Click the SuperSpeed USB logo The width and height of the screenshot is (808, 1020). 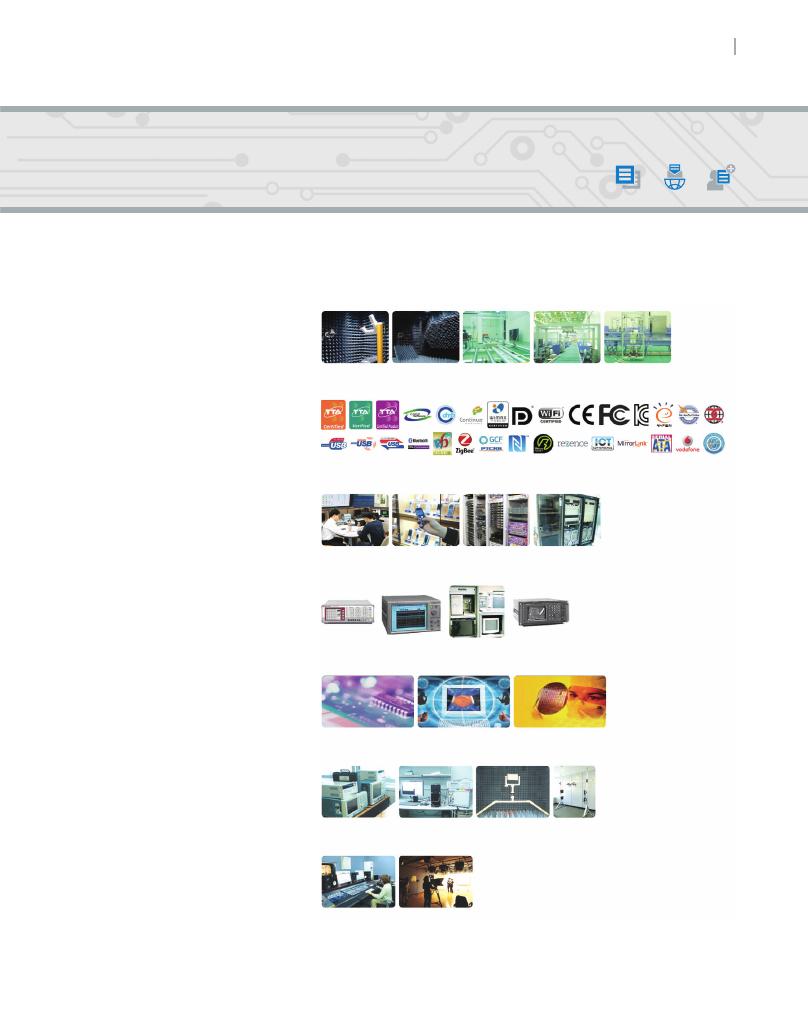(x=392, y=444)
